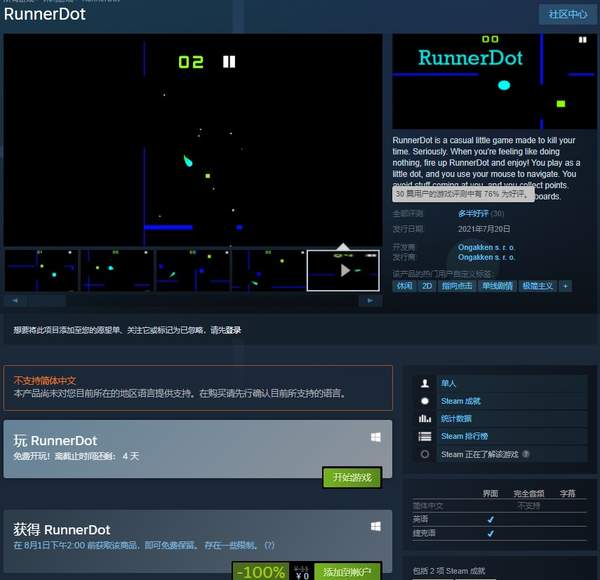Click the leaderboards list icon

(425, 436)
